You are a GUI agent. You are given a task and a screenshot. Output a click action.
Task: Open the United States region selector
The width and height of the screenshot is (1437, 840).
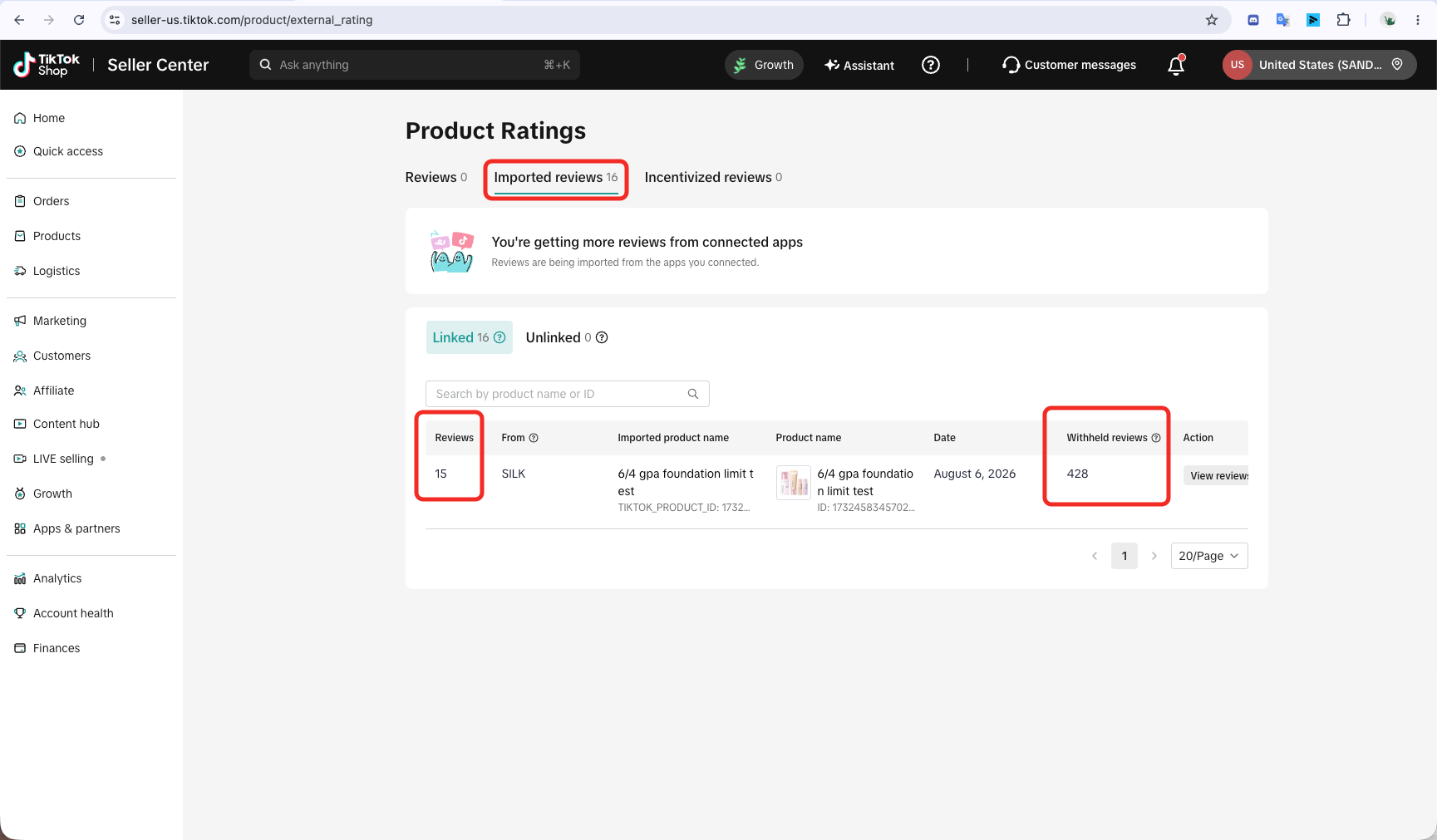pos(1320,65)
